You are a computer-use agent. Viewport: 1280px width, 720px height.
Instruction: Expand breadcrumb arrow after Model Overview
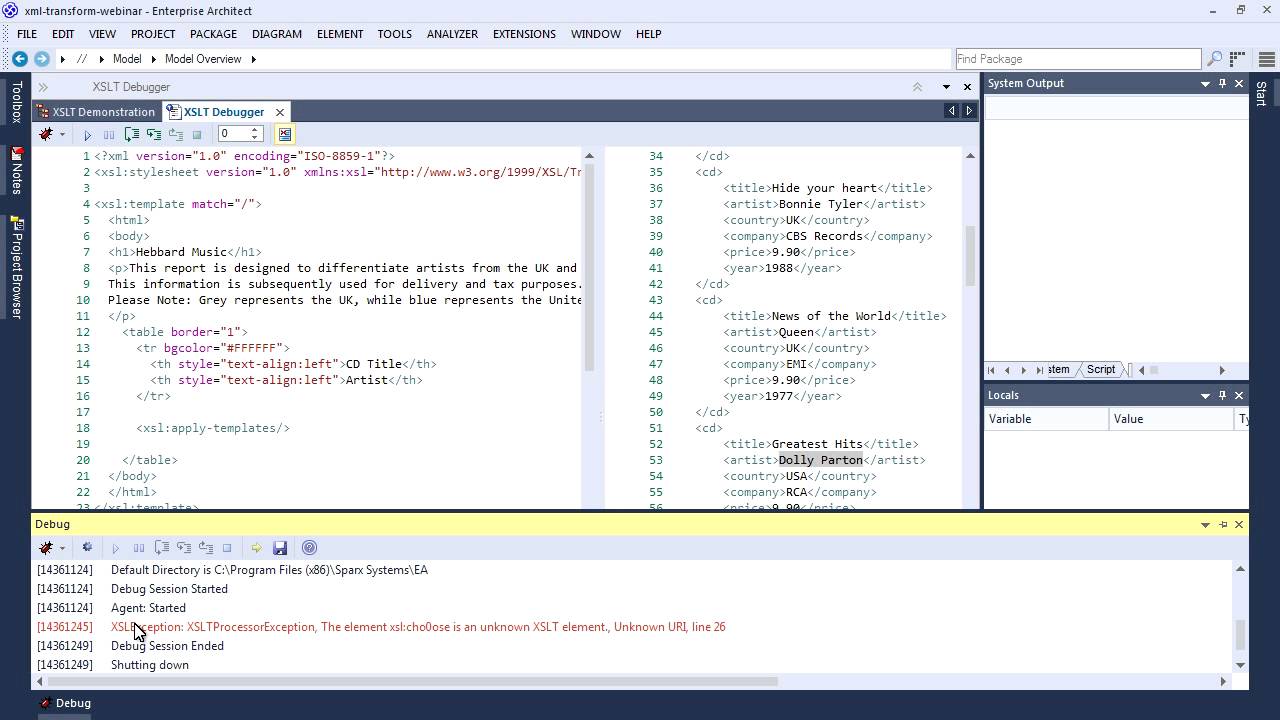(253, 59)
